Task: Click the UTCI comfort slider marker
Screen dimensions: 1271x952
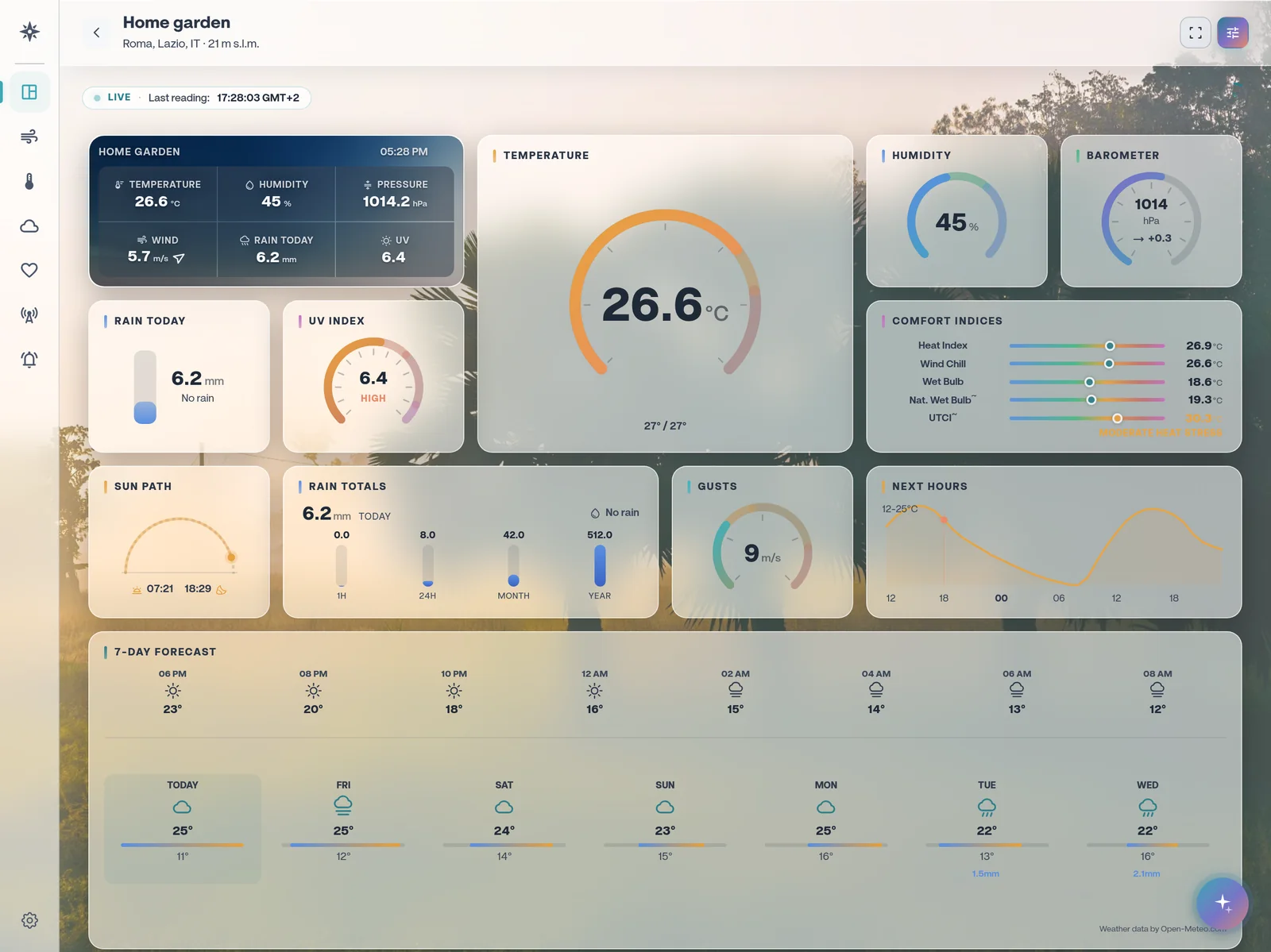Action: (1117, 418)
